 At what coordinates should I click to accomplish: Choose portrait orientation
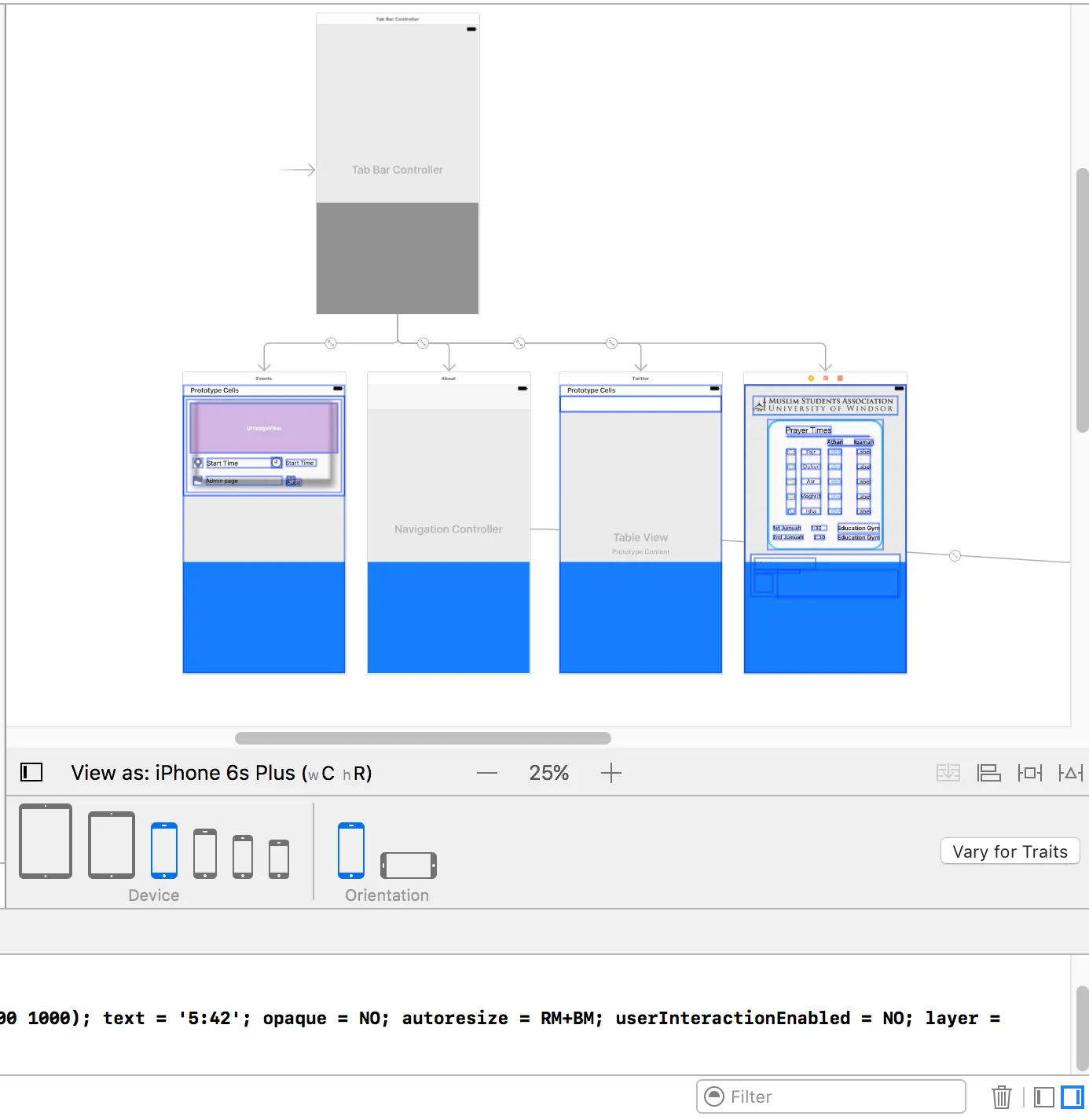351,851
